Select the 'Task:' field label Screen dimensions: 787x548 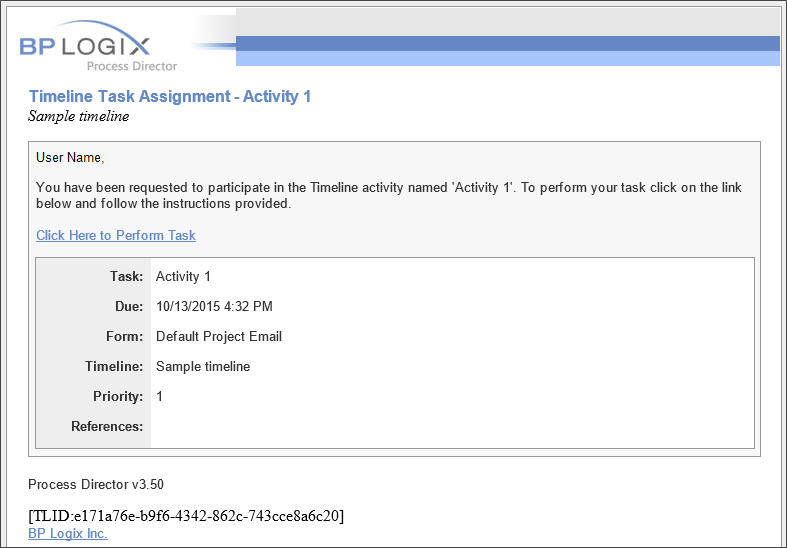pyautogui.click(x=126, y=276)
